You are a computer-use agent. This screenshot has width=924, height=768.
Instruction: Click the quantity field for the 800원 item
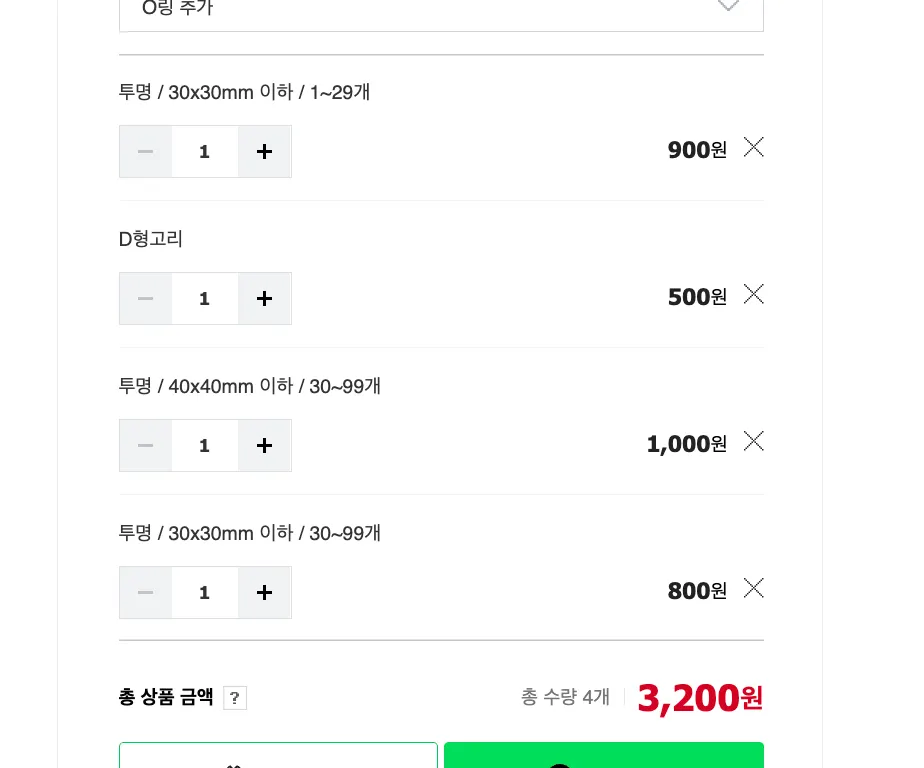click(205, 593)
